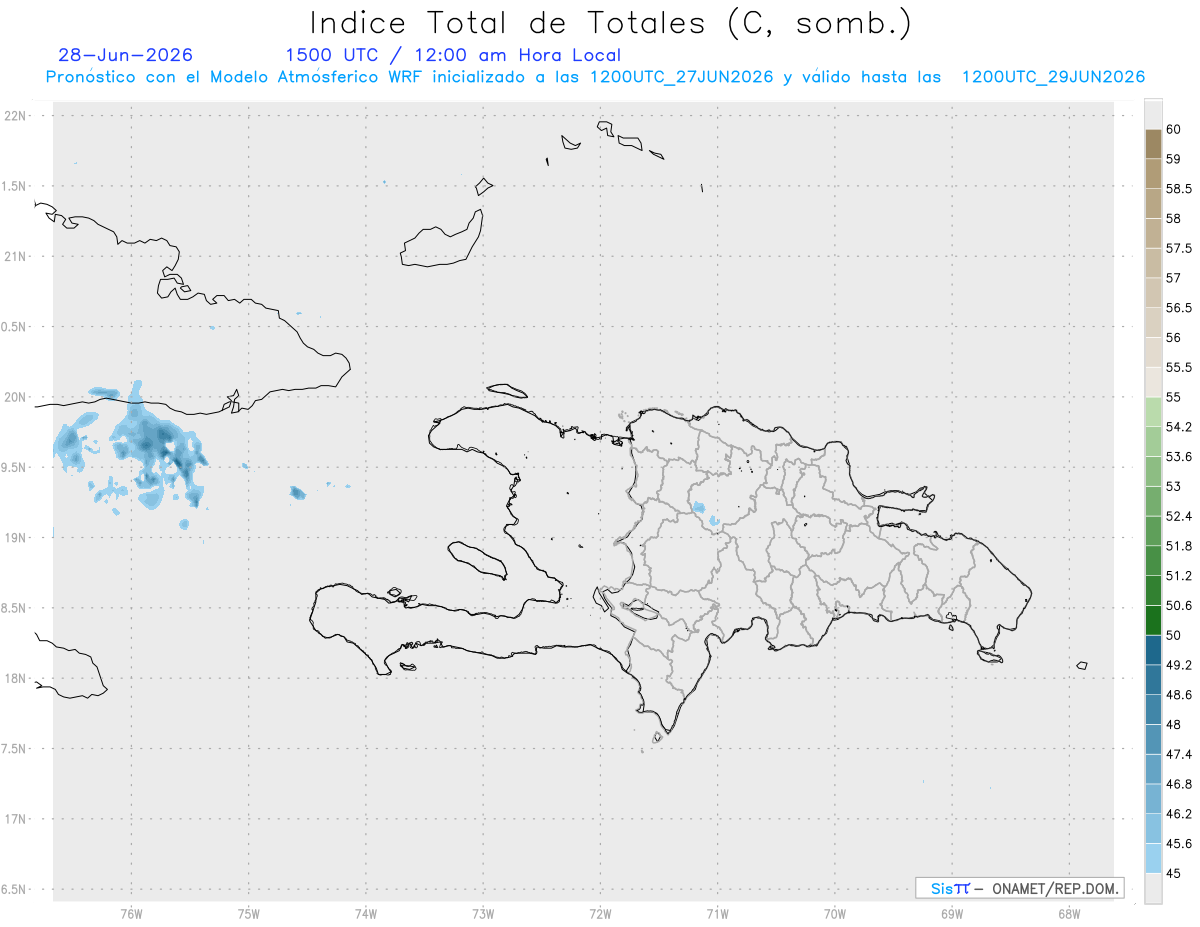
Task: Select the date text "28-Jun-2026"
Action: point(126,55)
